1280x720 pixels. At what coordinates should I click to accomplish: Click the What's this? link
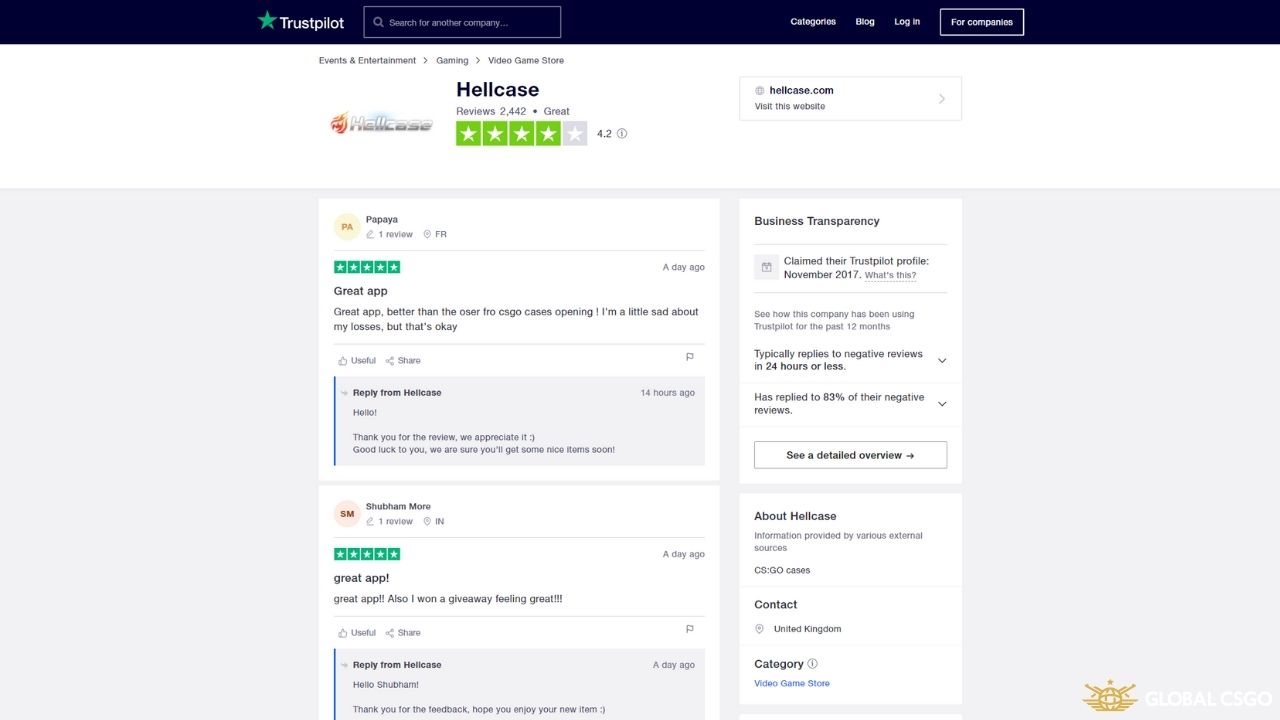(x=890, y=276)
